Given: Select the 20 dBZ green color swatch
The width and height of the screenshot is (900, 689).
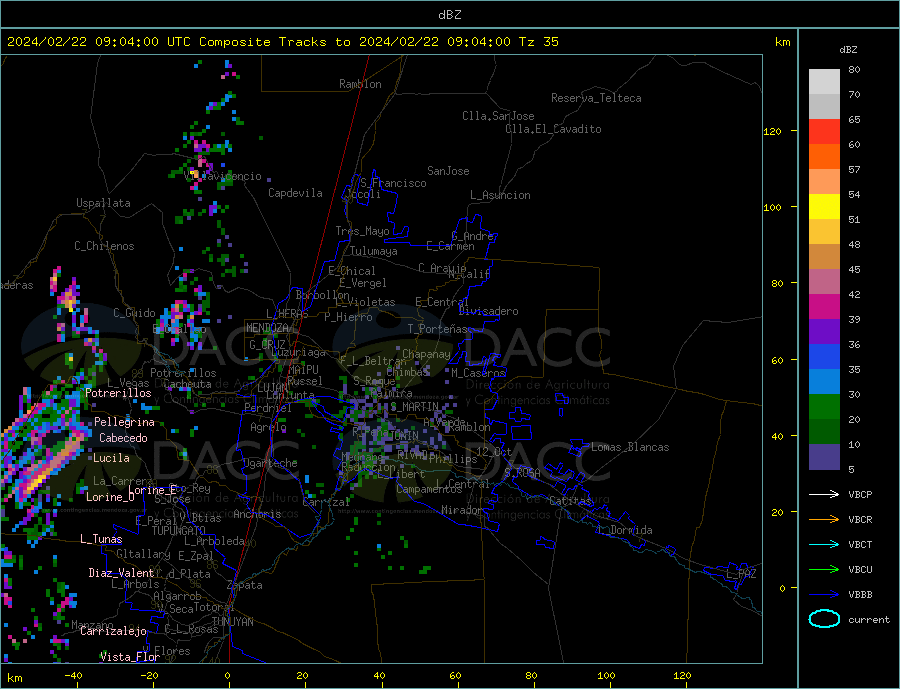Looking at the screenshot, I should 824,432.
